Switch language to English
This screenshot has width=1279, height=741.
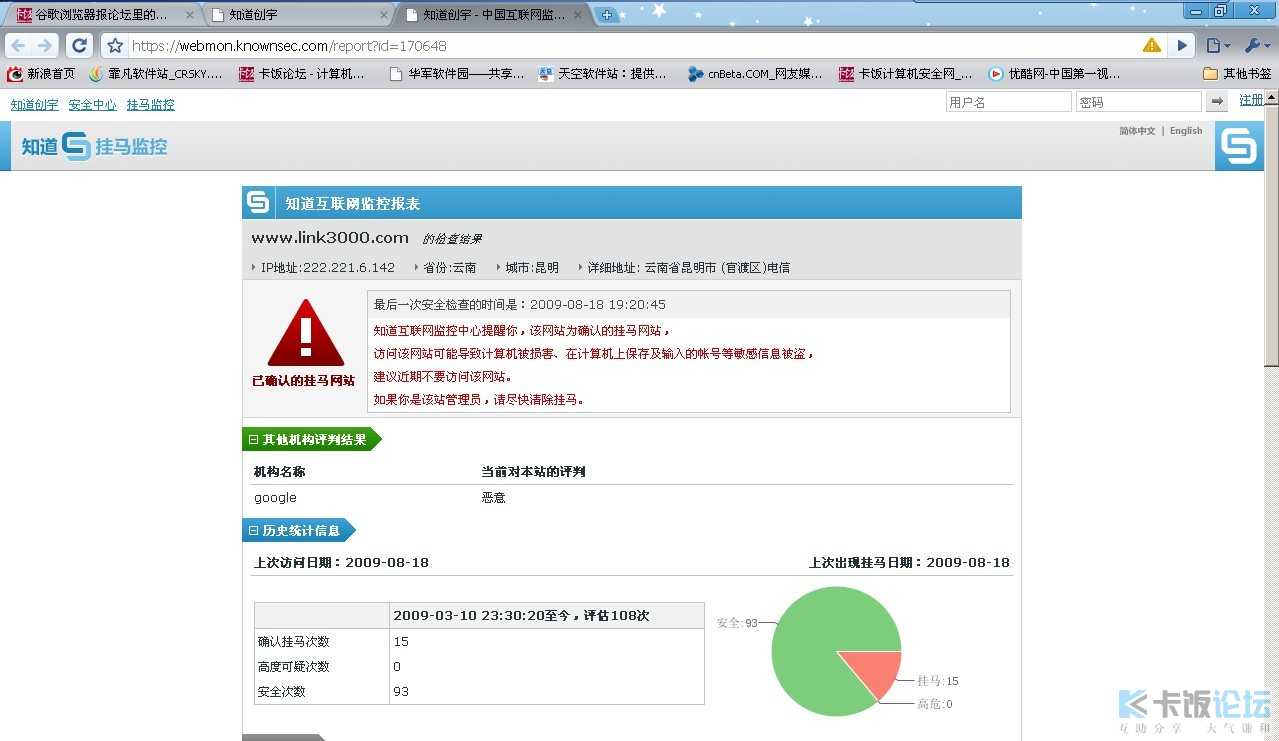(1186, 131)
